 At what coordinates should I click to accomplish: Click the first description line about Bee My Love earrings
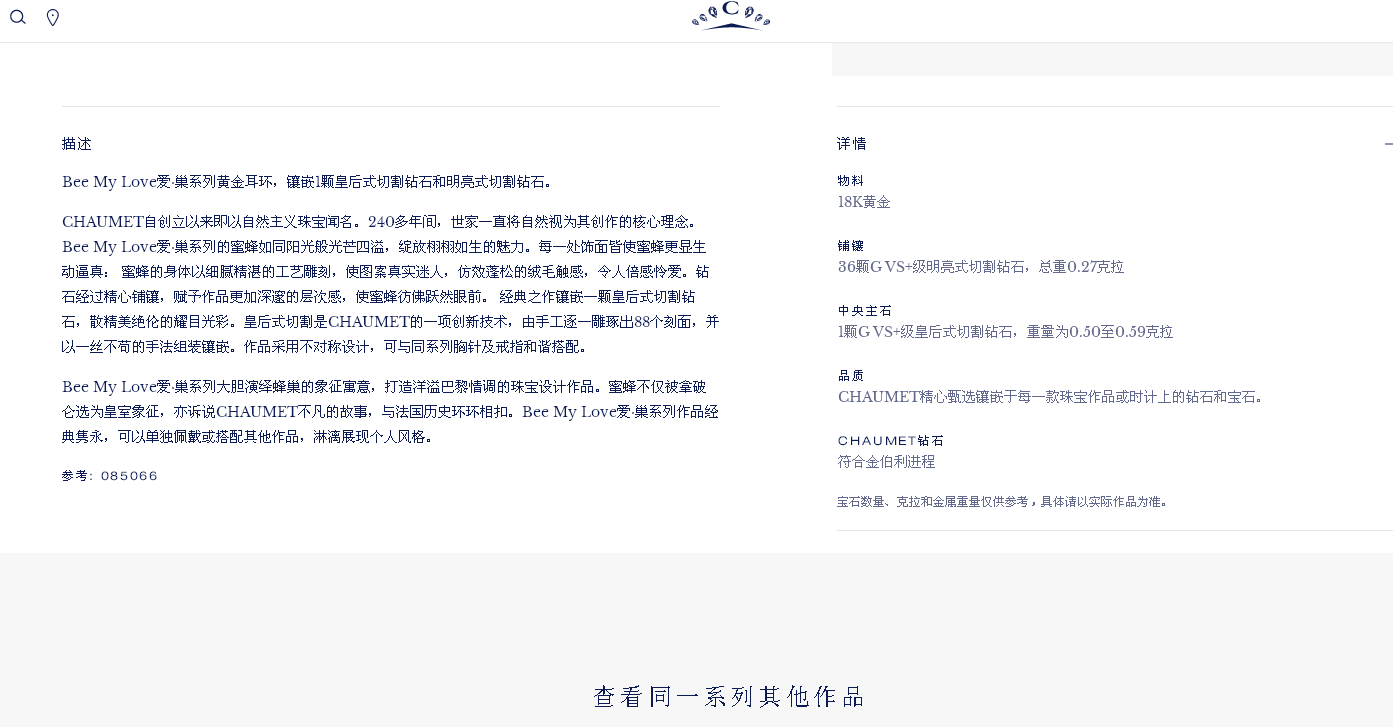307,182
